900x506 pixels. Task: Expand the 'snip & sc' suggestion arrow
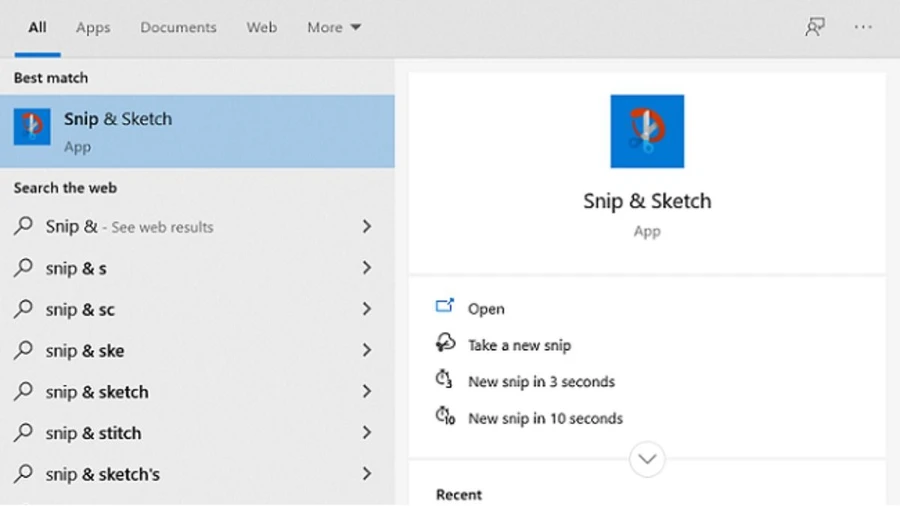[367, 309]
